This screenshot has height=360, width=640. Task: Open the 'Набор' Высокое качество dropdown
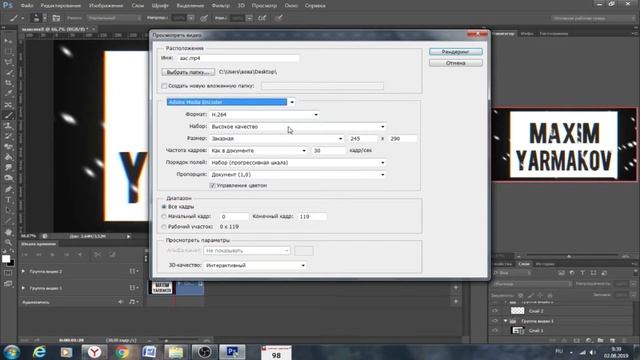298,127
